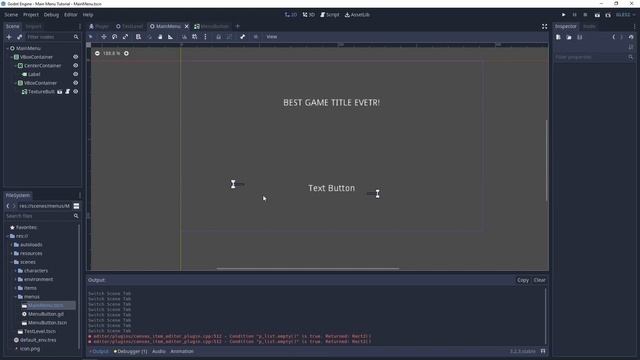Stop the running scene

585,15
